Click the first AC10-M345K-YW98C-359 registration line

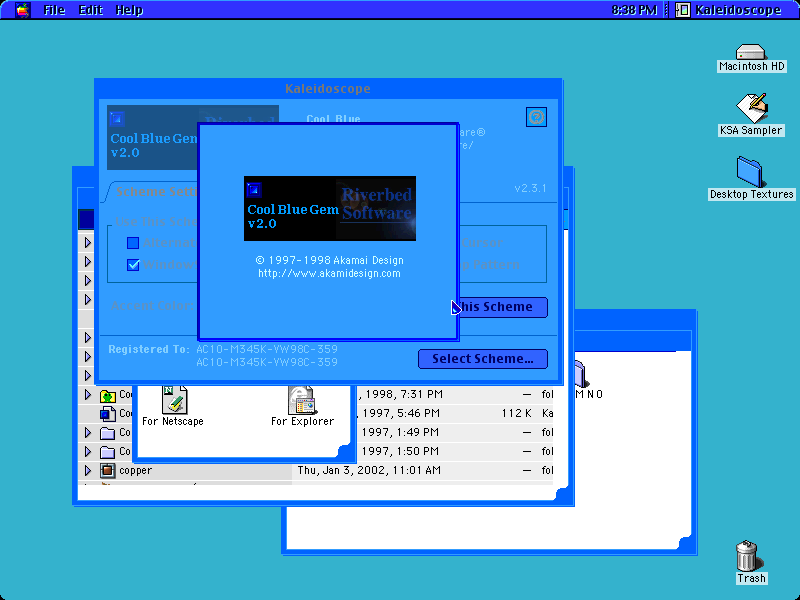click(267, 349)
